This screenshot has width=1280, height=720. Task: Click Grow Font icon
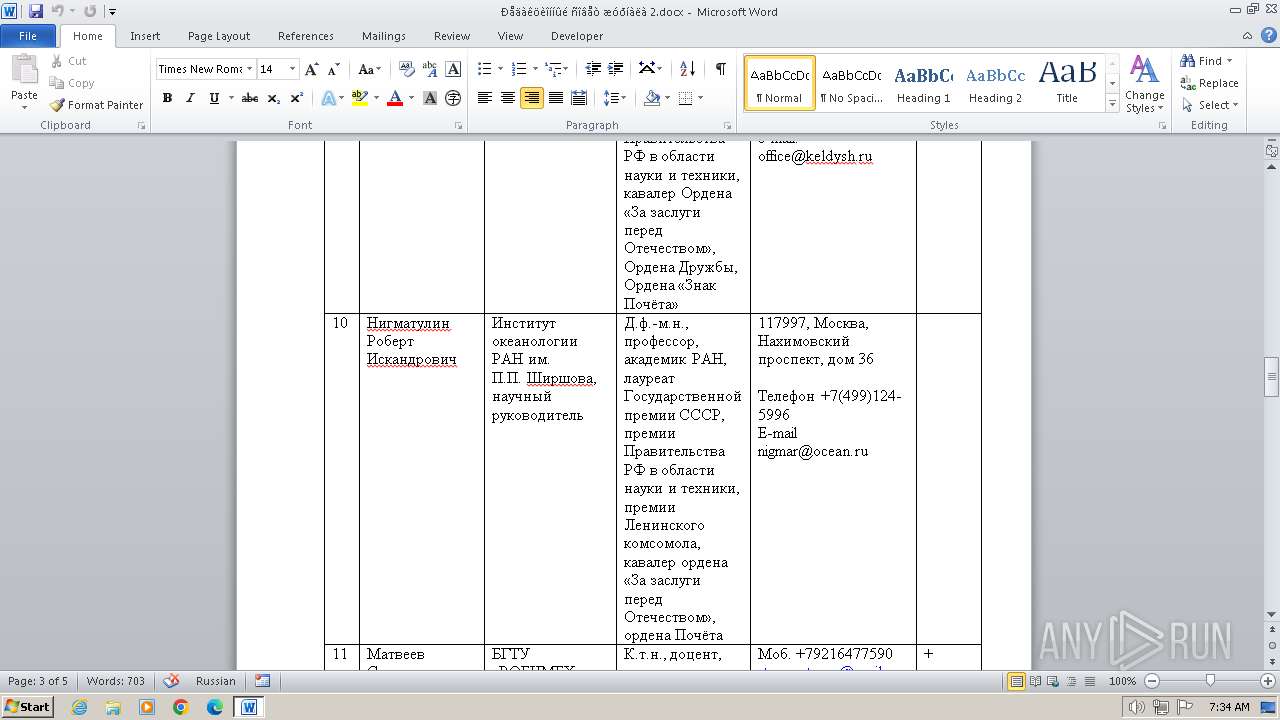coord(312,69)
